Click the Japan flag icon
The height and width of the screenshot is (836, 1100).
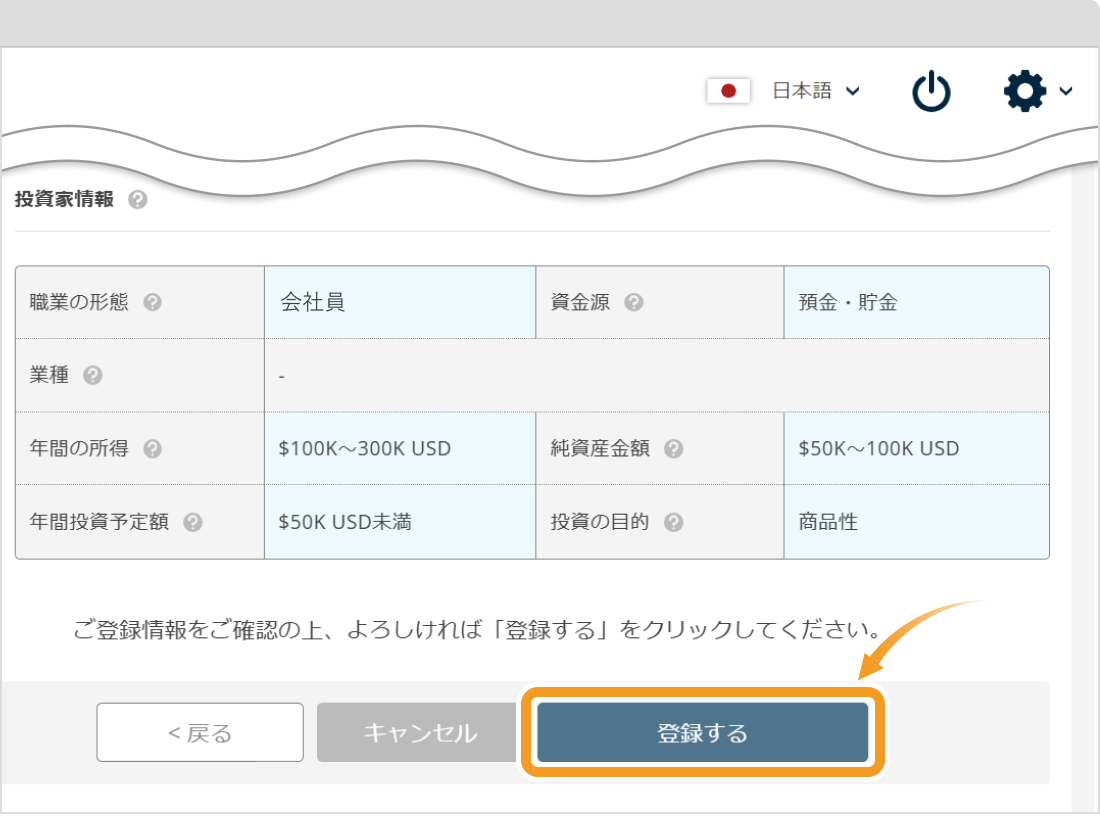click(x=728, y=90)
